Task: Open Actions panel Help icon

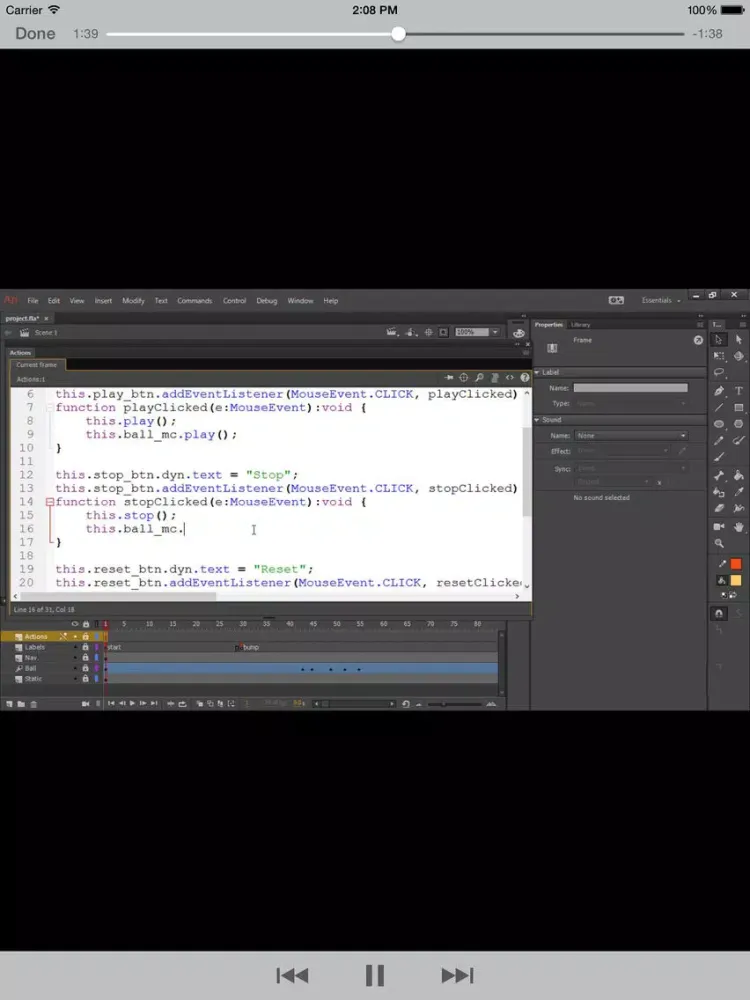Action: [525, 378]
